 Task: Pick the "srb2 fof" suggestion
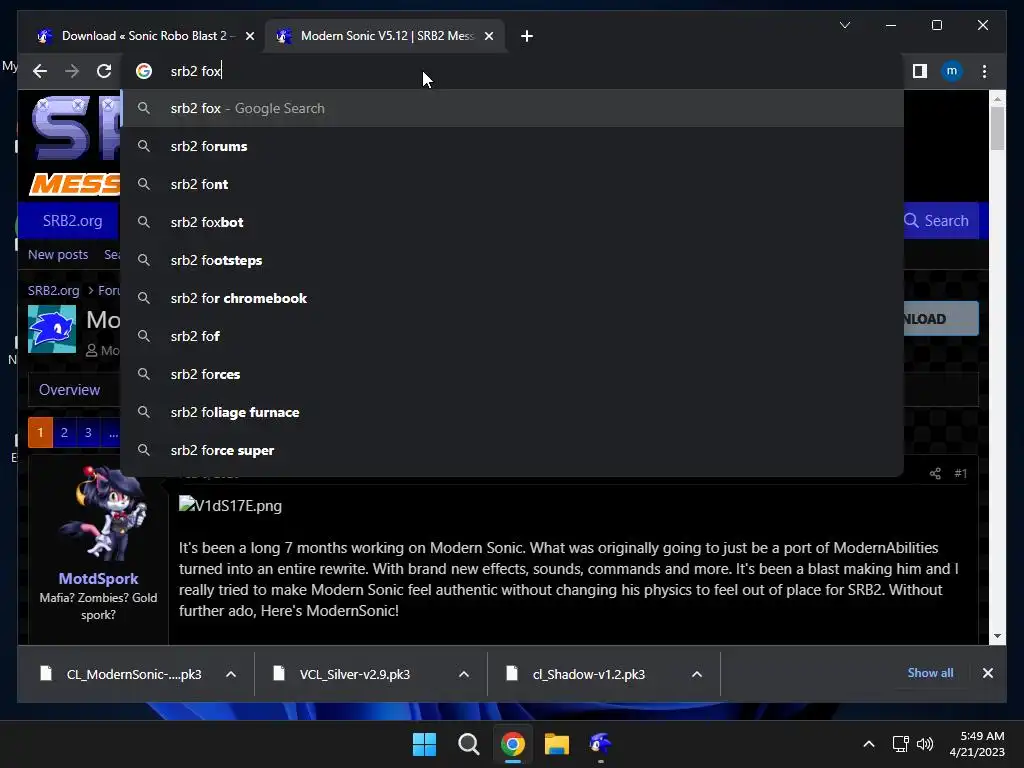coord(512,336)
